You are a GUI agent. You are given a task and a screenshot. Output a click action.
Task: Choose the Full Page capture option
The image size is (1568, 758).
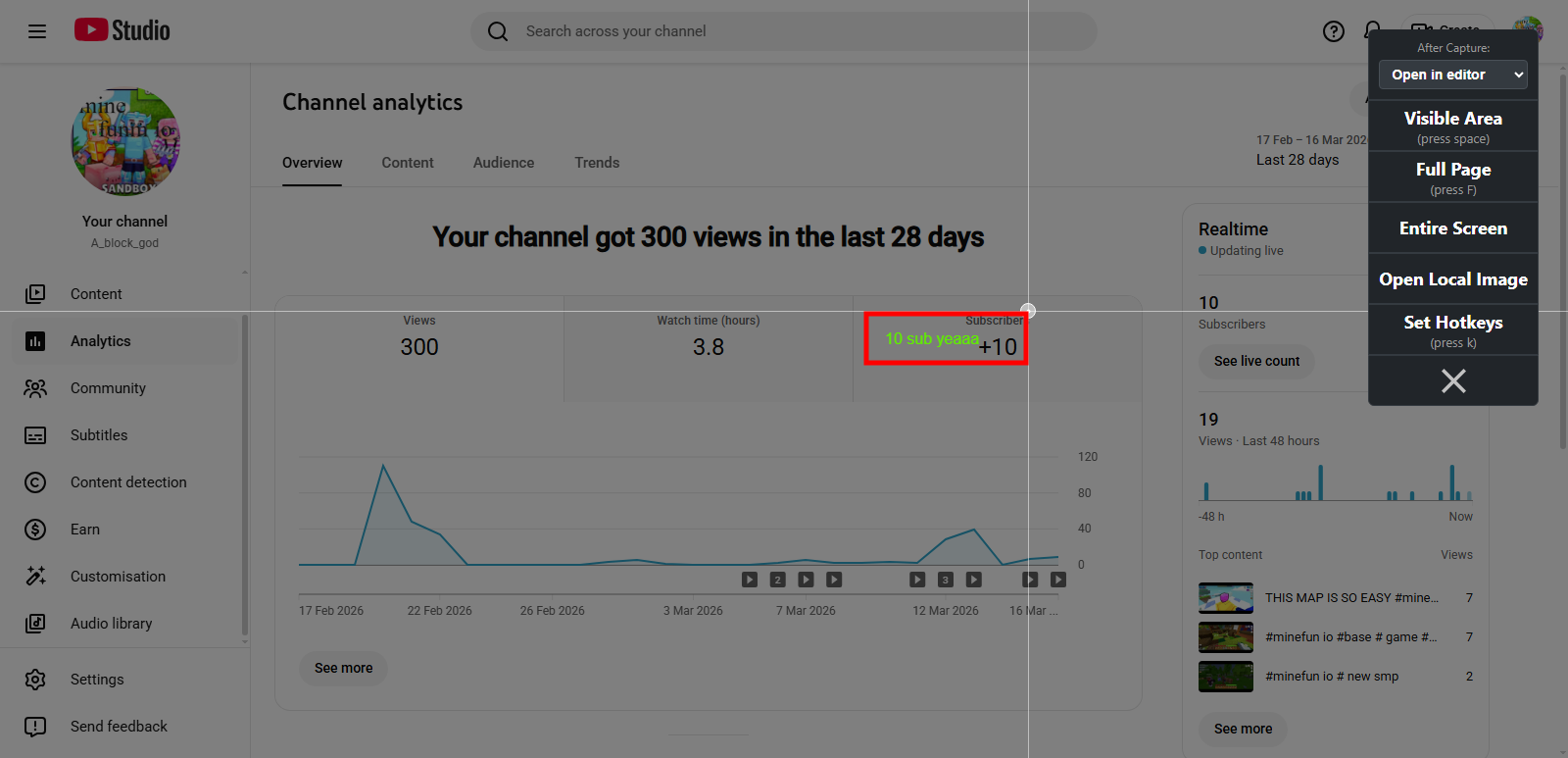pyautogui.click(x=1453, y=177)
